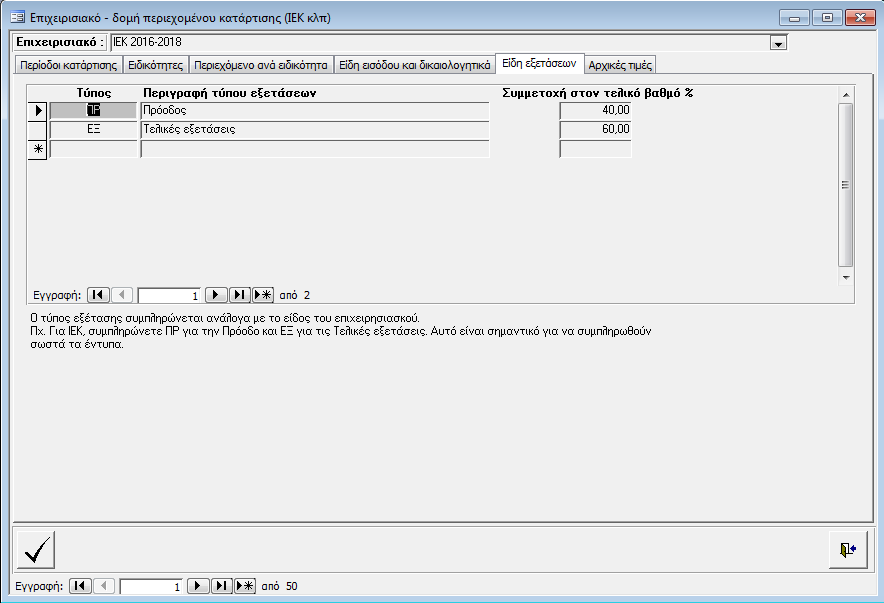Select the ΕΞ row using its row selector
The image size is (884, 603).
click(x=37, y=130)
